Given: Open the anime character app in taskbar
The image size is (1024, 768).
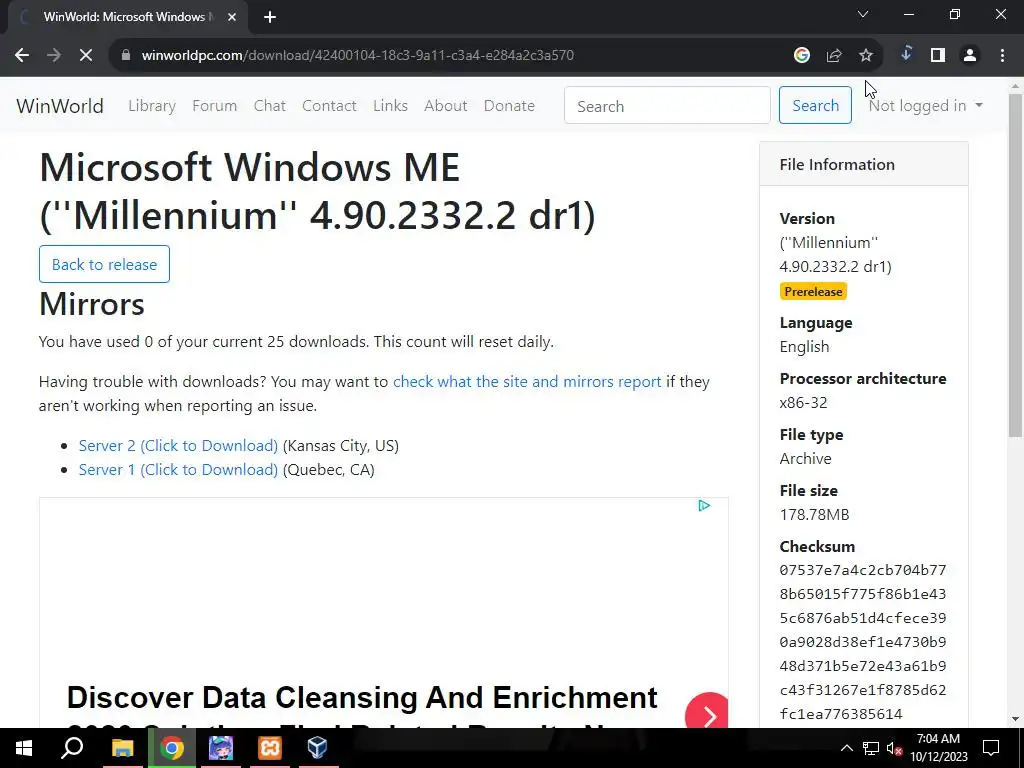Looking at the screenshot, I should pyautogui.click(x=221, y=748).
